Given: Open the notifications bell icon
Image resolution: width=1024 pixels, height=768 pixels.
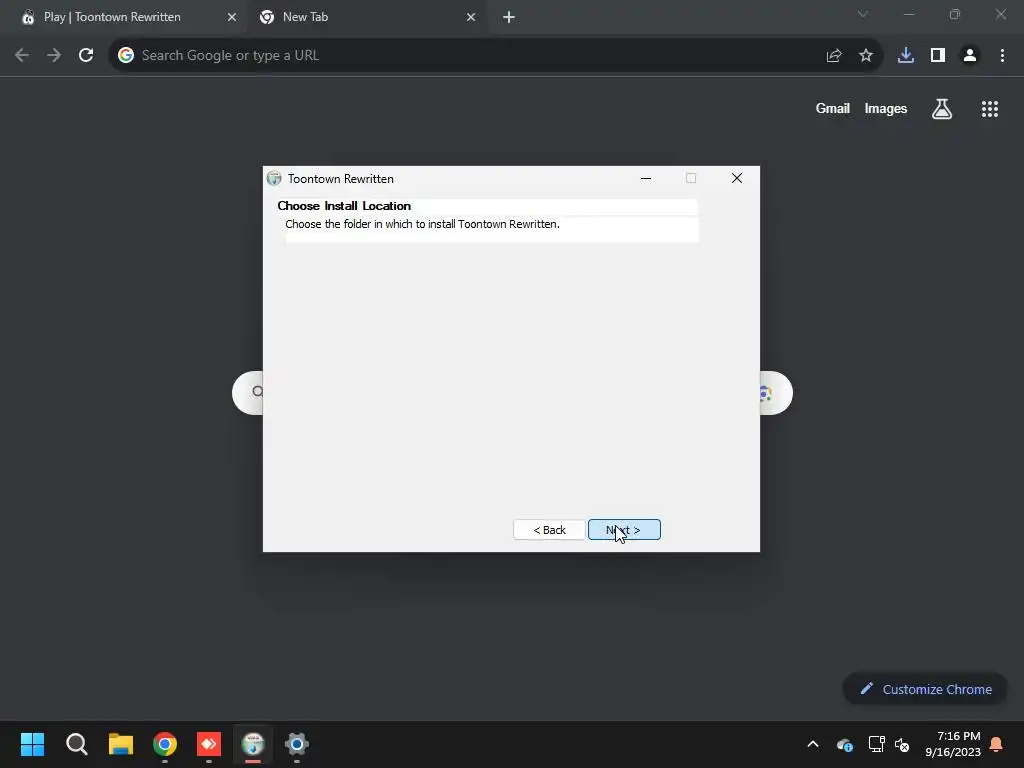Looking at the screenshot, I should (x=997, y=744).
